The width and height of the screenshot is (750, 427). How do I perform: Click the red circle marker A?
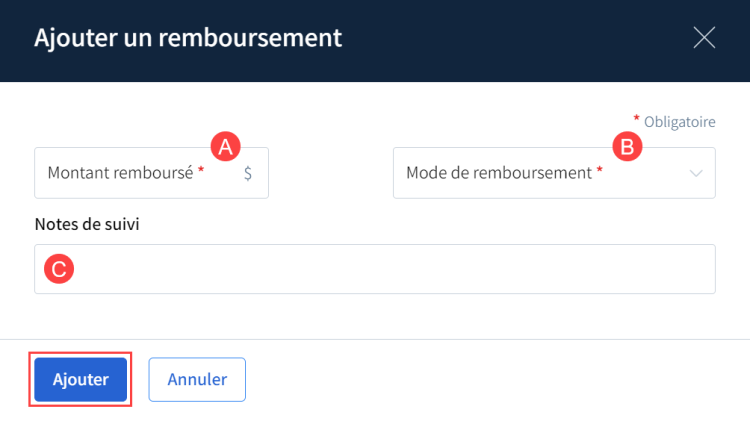225,146
